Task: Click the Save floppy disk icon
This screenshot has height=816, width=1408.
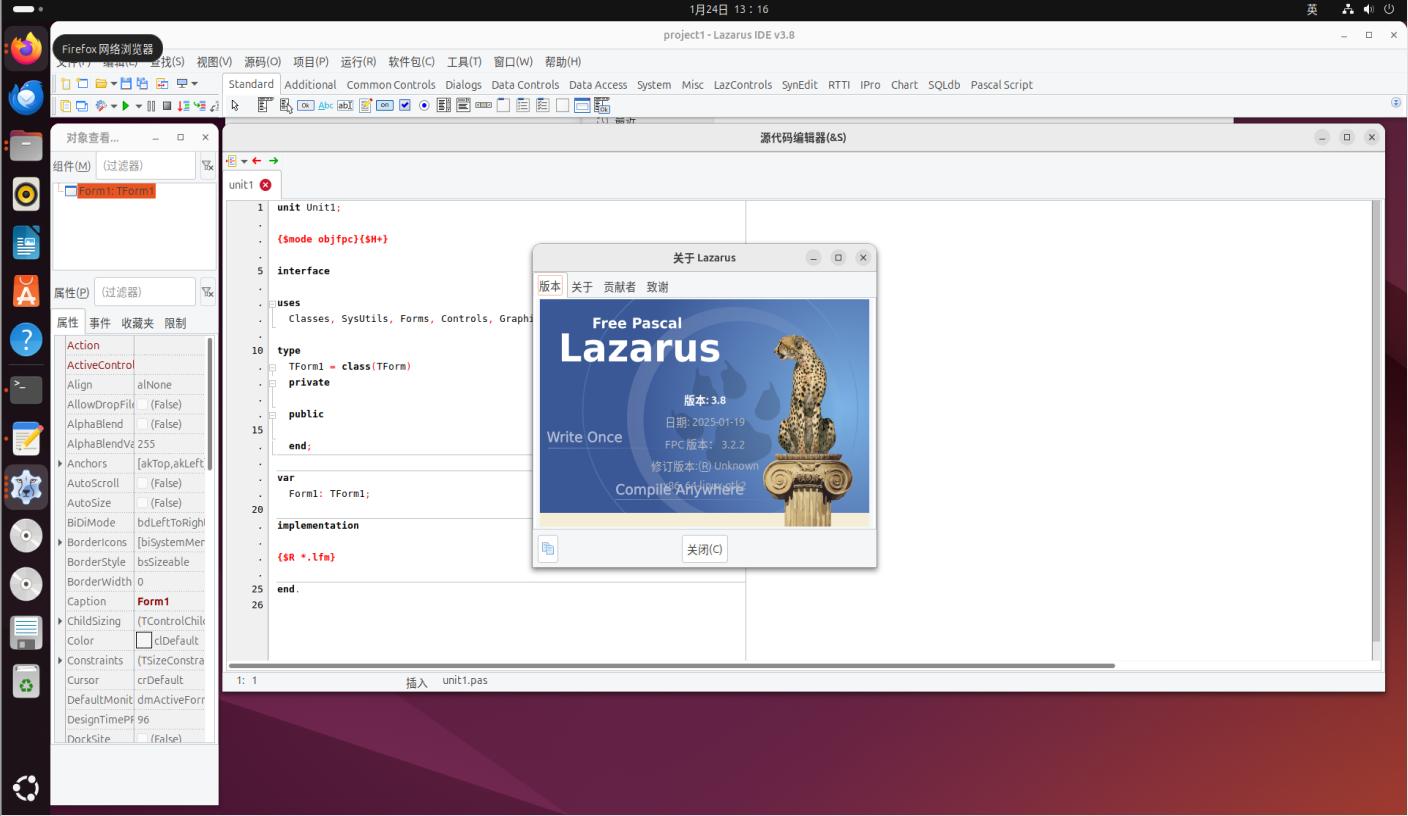Action: 126,84
